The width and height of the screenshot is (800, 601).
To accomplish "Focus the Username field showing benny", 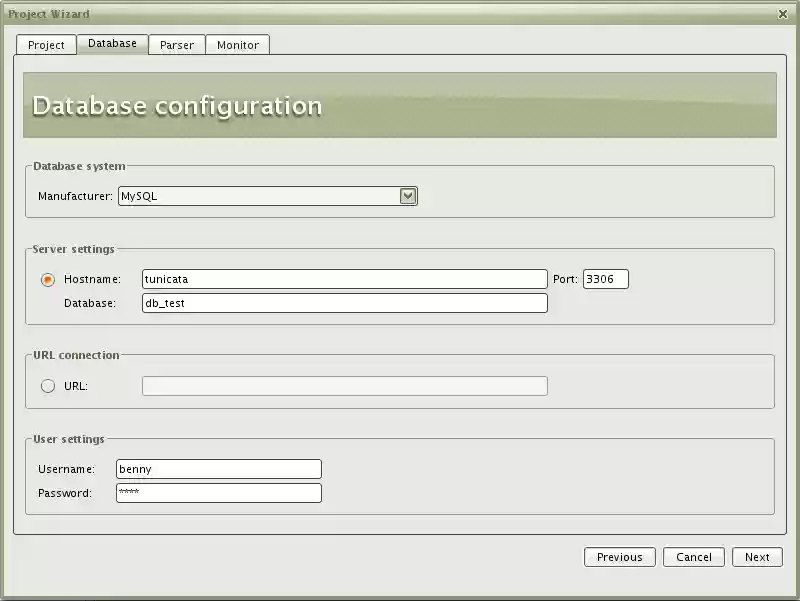I will click(x=218, y=469).
